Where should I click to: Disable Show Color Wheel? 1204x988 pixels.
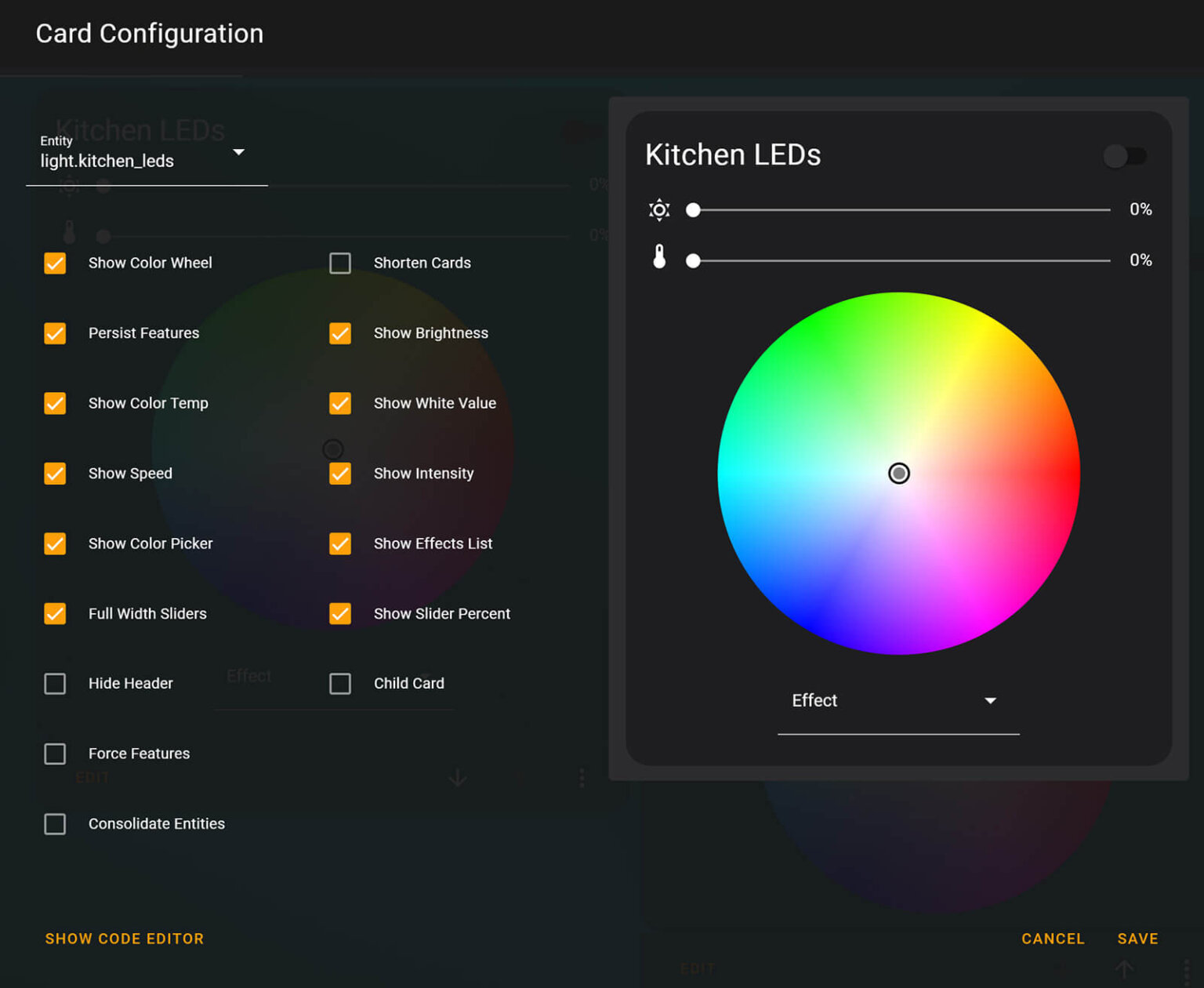point(55,263)
